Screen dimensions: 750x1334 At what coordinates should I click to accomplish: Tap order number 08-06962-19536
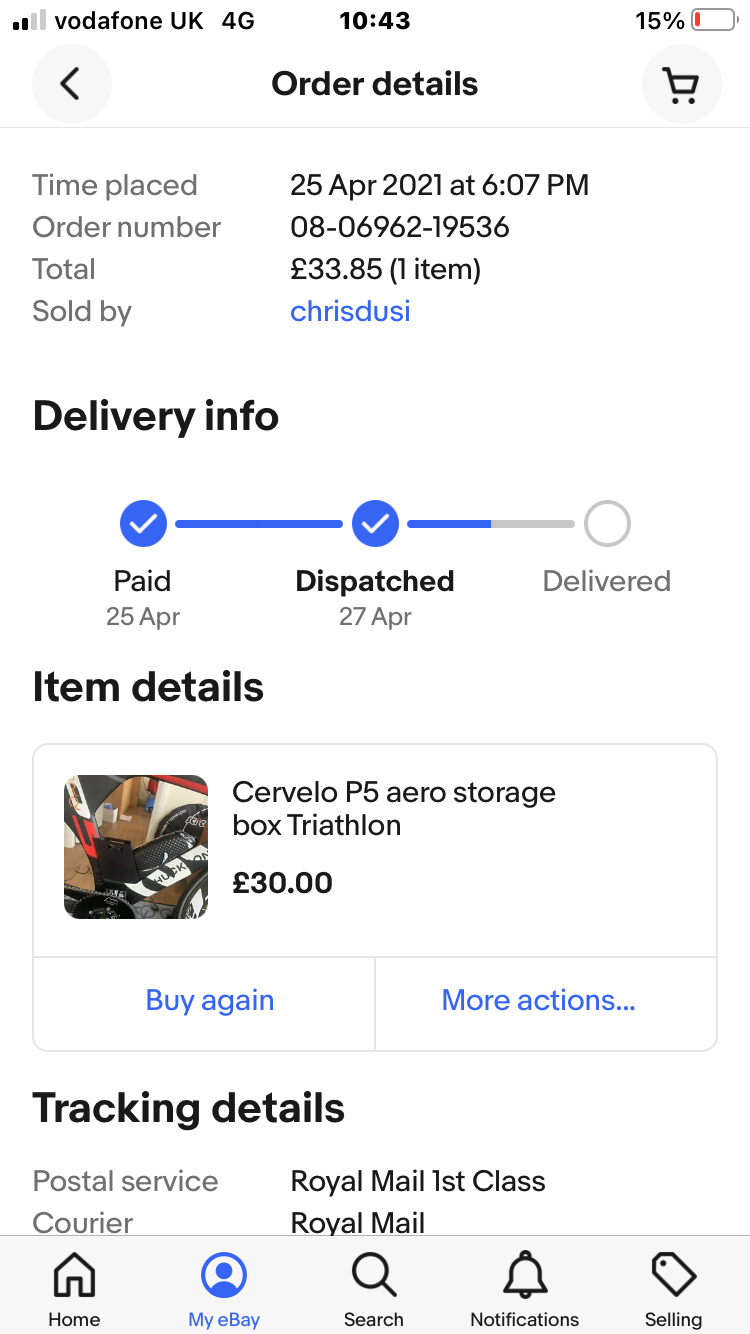400,227
